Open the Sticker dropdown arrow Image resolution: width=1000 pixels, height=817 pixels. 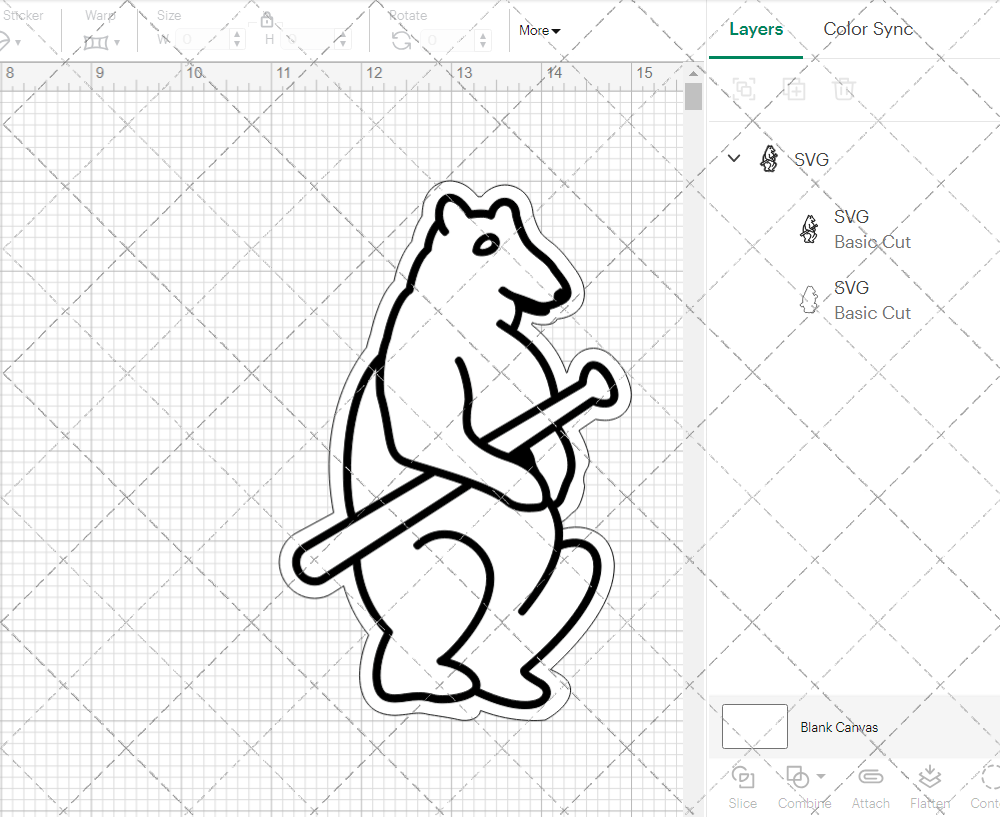tap(18, 43)
